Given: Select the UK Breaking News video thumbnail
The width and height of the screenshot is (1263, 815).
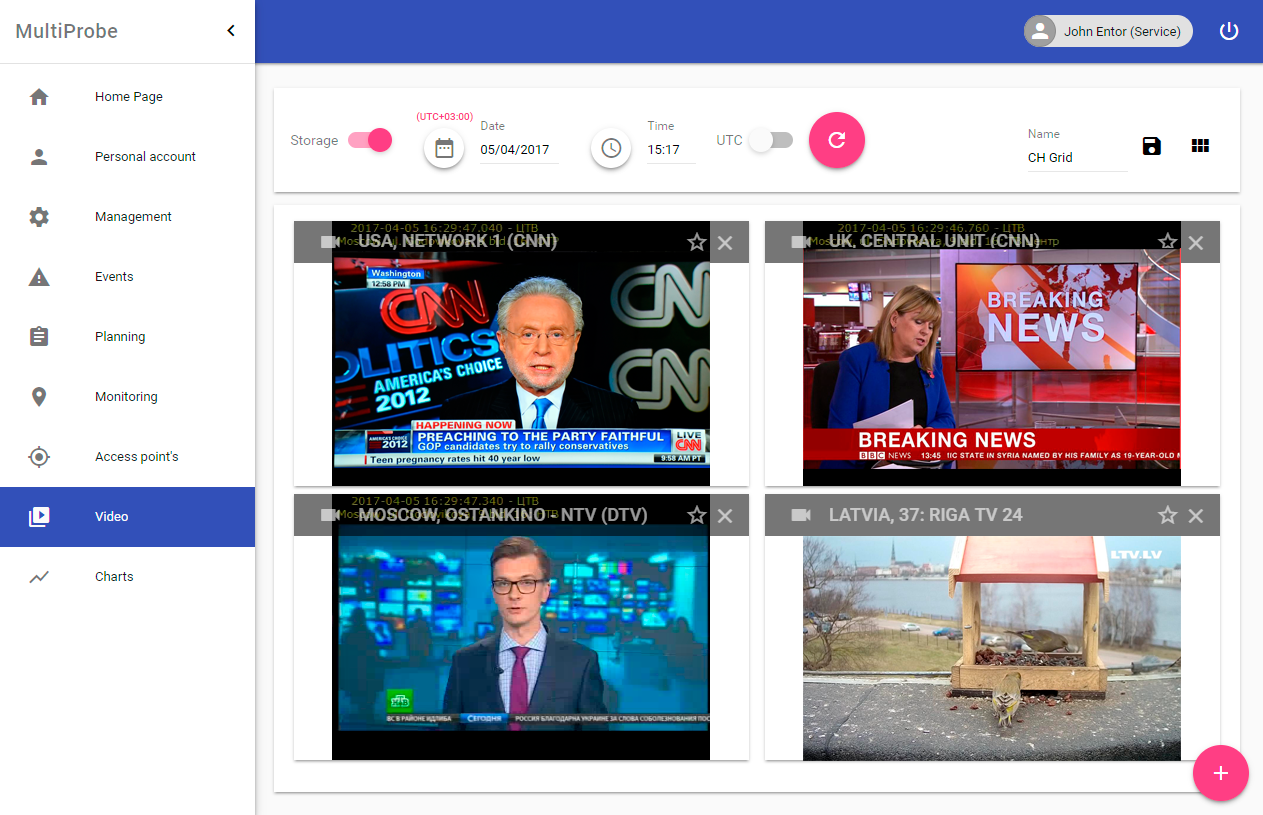Looking at the screenshot, I should 992,356.
